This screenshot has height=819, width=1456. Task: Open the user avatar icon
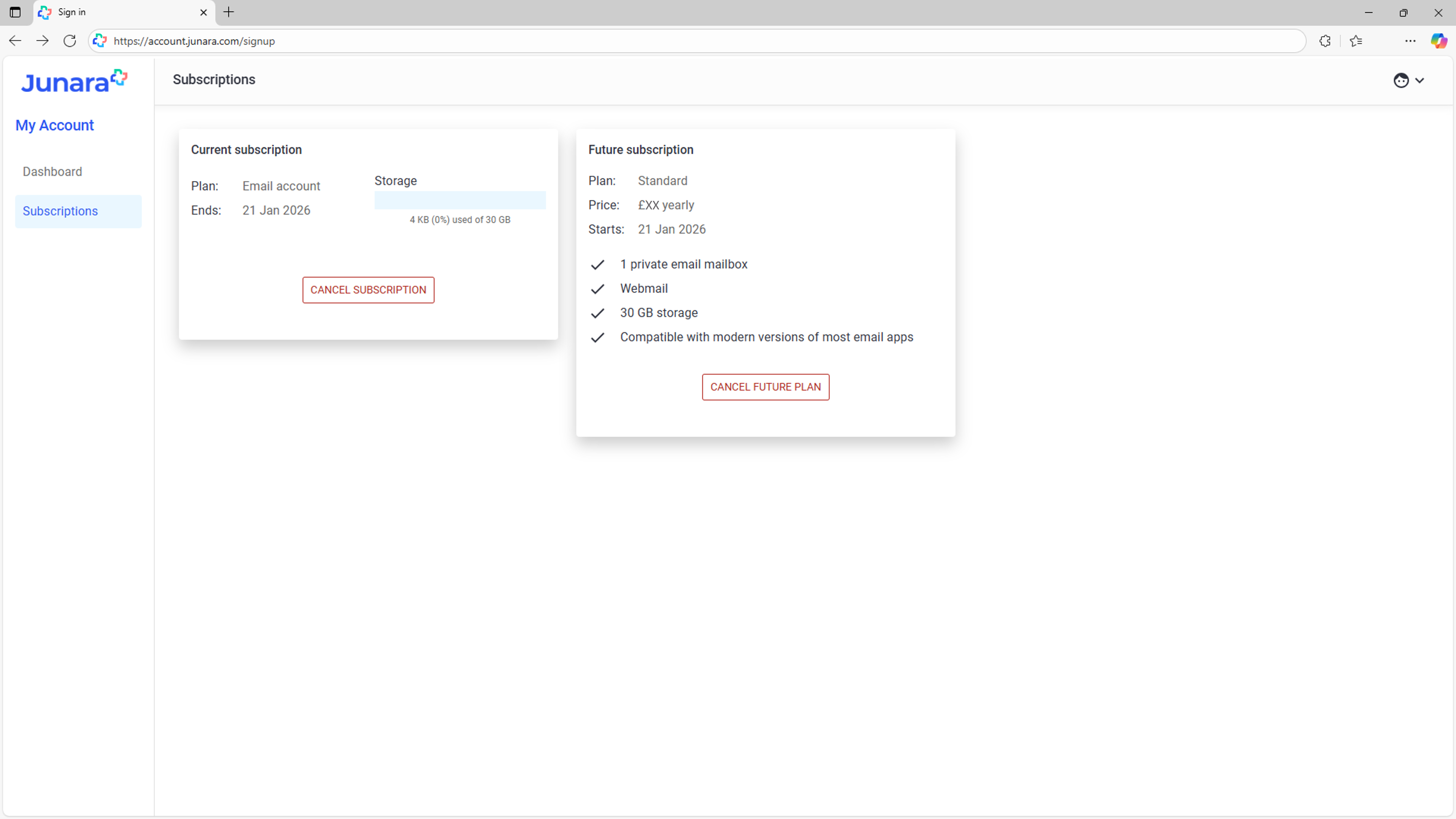pos(1401,80)
